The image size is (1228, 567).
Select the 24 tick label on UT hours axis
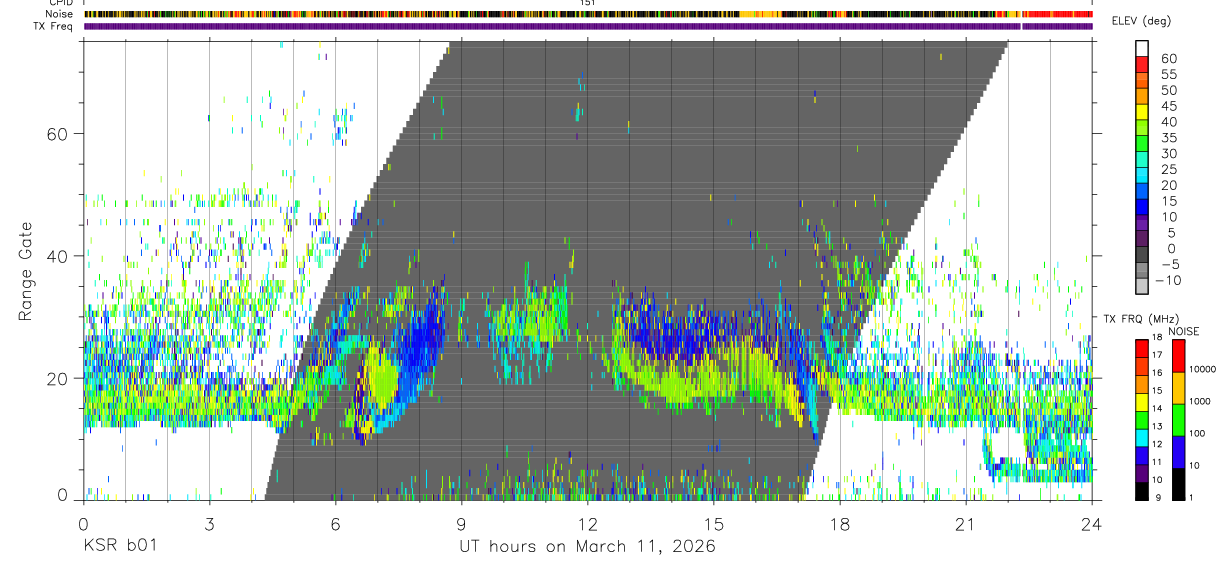click(1091, 524)
